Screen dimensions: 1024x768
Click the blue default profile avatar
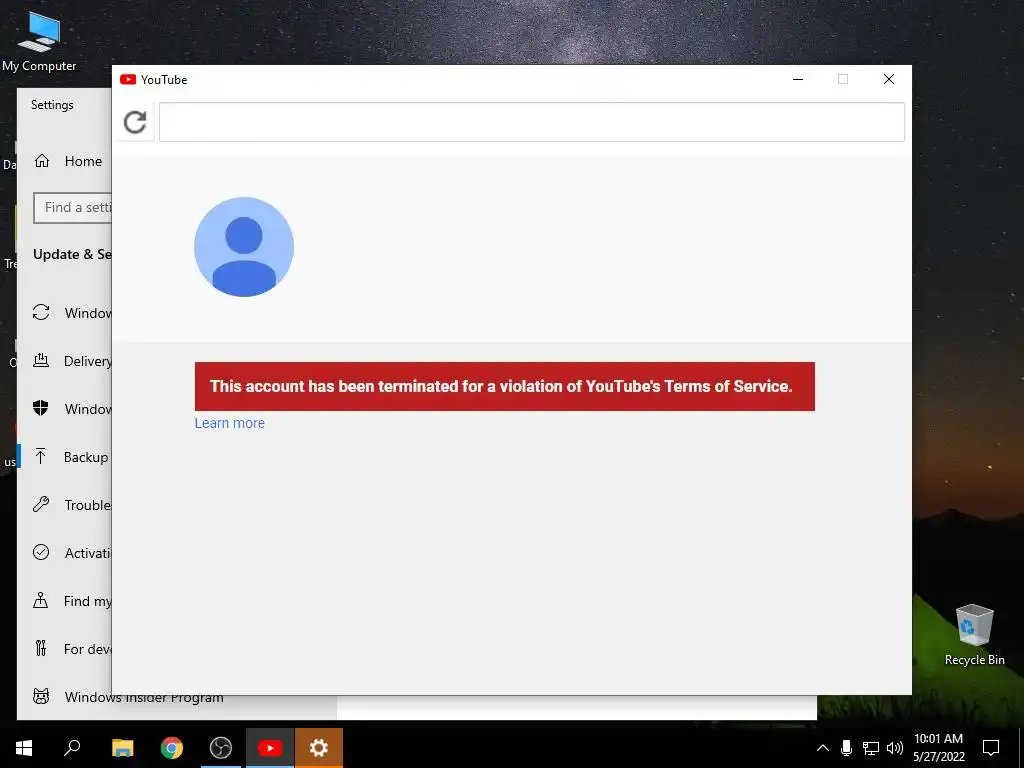244,247
